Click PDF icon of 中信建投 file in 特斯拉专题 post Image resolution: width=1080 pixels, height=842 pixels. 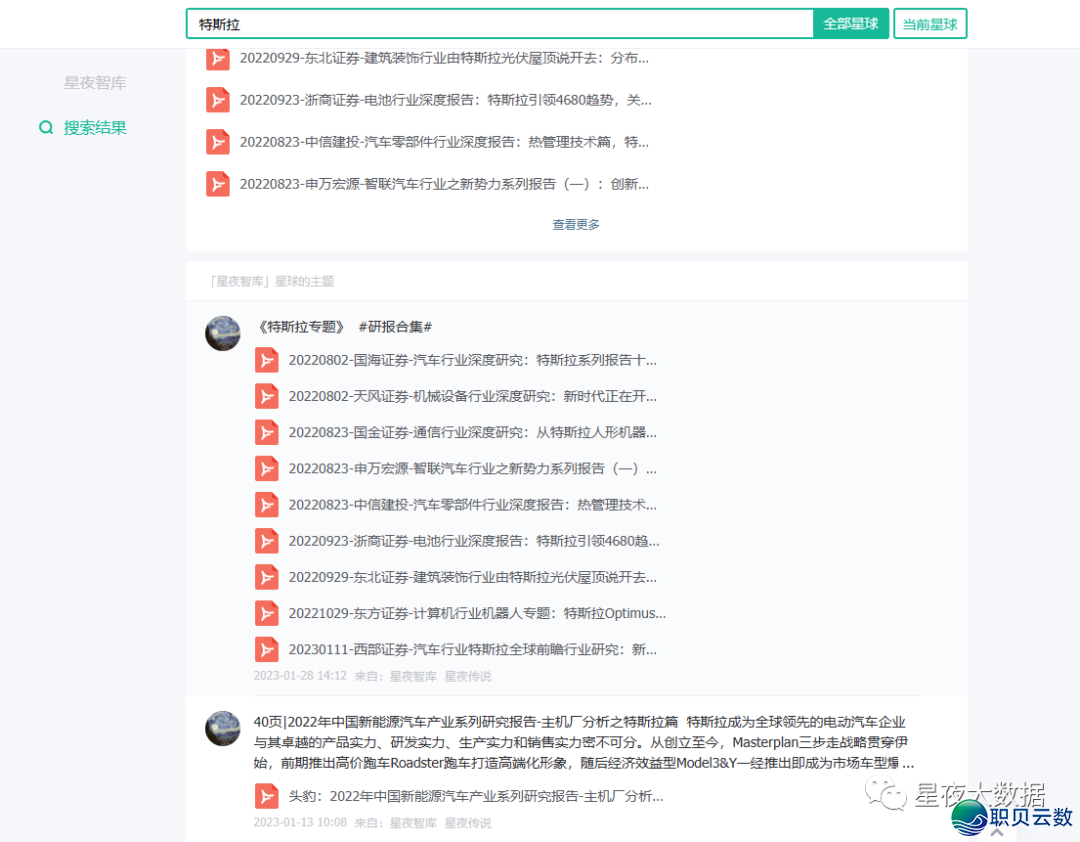(267, 505)
